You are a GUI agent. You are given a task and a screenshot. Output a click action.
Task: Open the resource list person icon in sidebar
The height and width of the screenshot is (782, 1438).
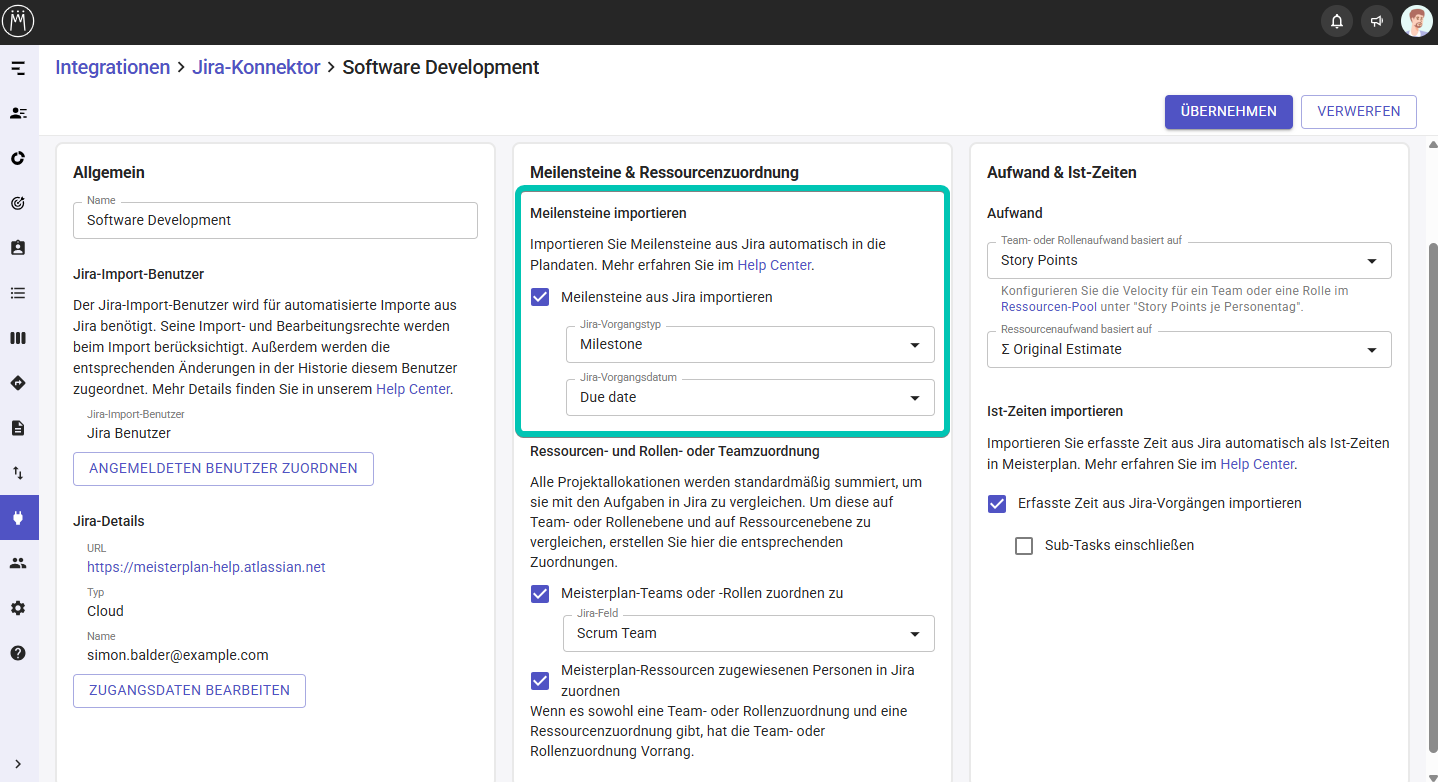pos(18,113)
